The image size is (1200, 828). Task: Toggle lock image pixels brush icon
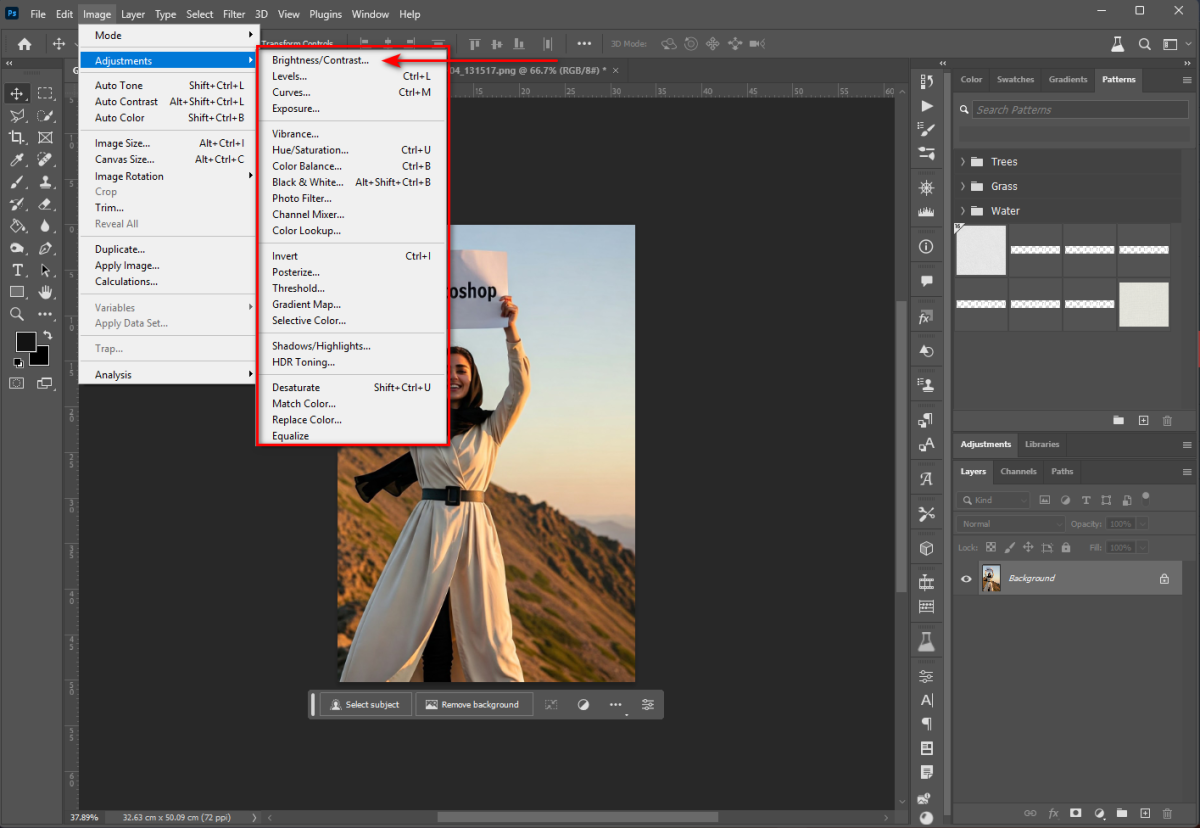click(1010, 548)
